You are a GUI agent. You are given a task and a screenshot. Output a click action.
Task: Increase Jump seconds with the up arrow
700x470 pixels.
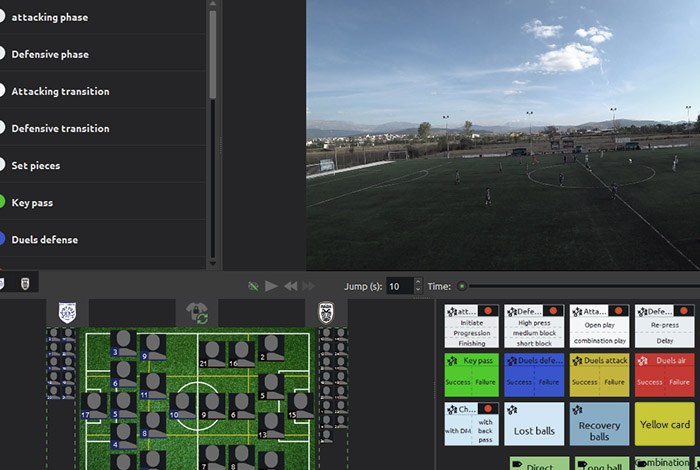(x=418, y=282)
